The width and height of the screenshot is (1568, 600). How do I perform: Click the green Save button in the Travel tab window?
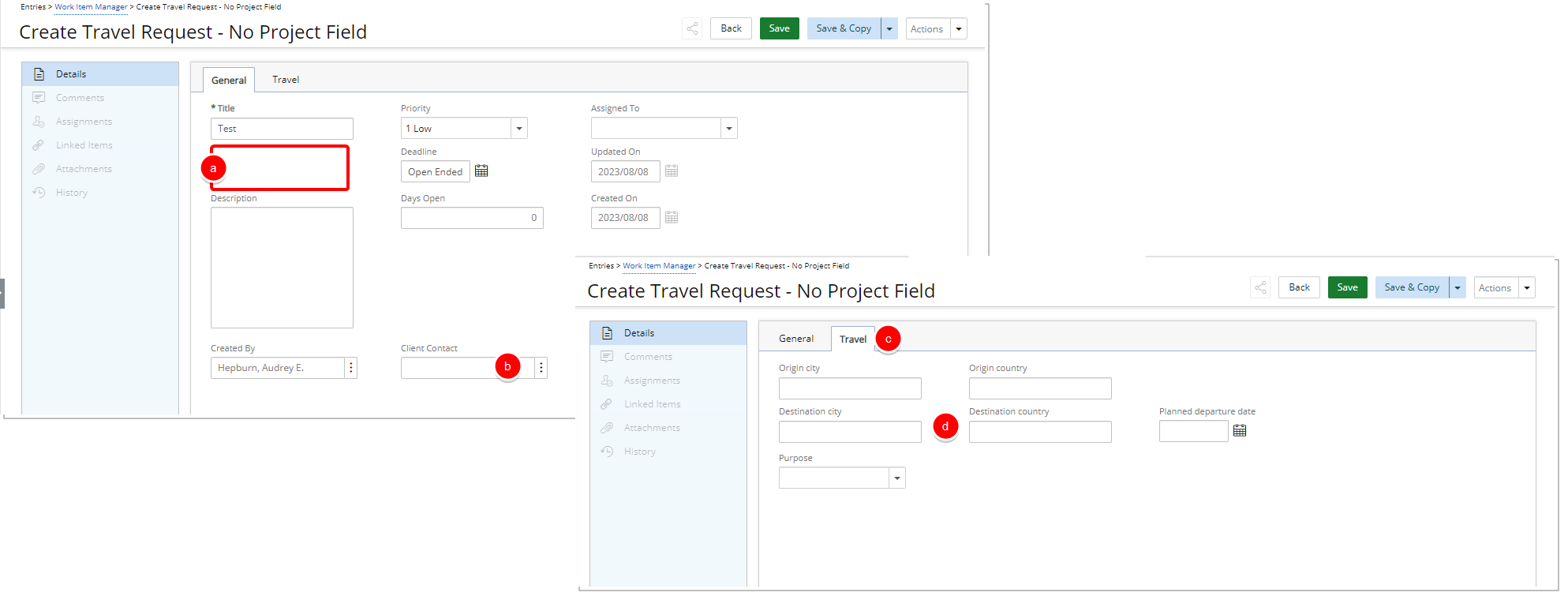coord(1347,287)
